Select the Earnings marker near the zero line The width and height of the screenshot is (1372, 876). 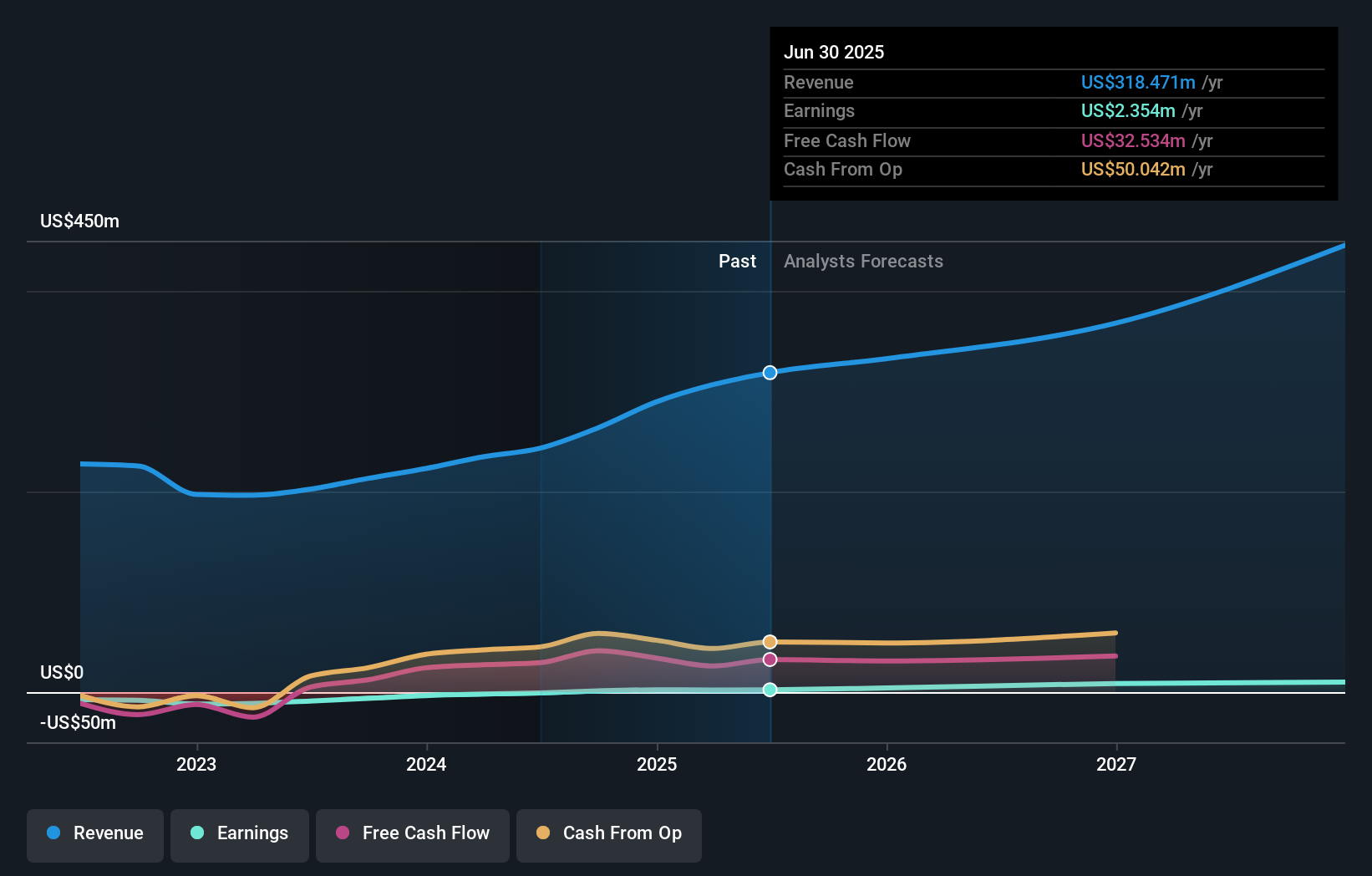769,690
